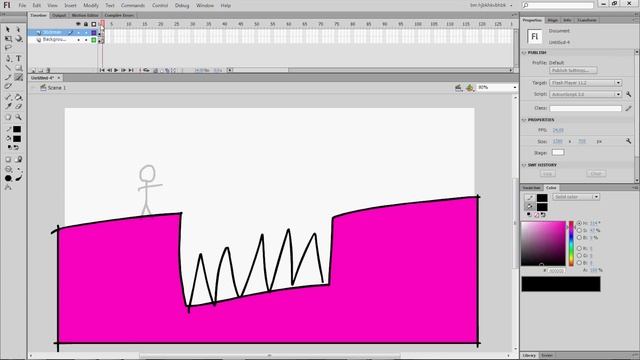Select the Eraser tool
Screen dimensions: 640x360
click(x=19, y=106)
